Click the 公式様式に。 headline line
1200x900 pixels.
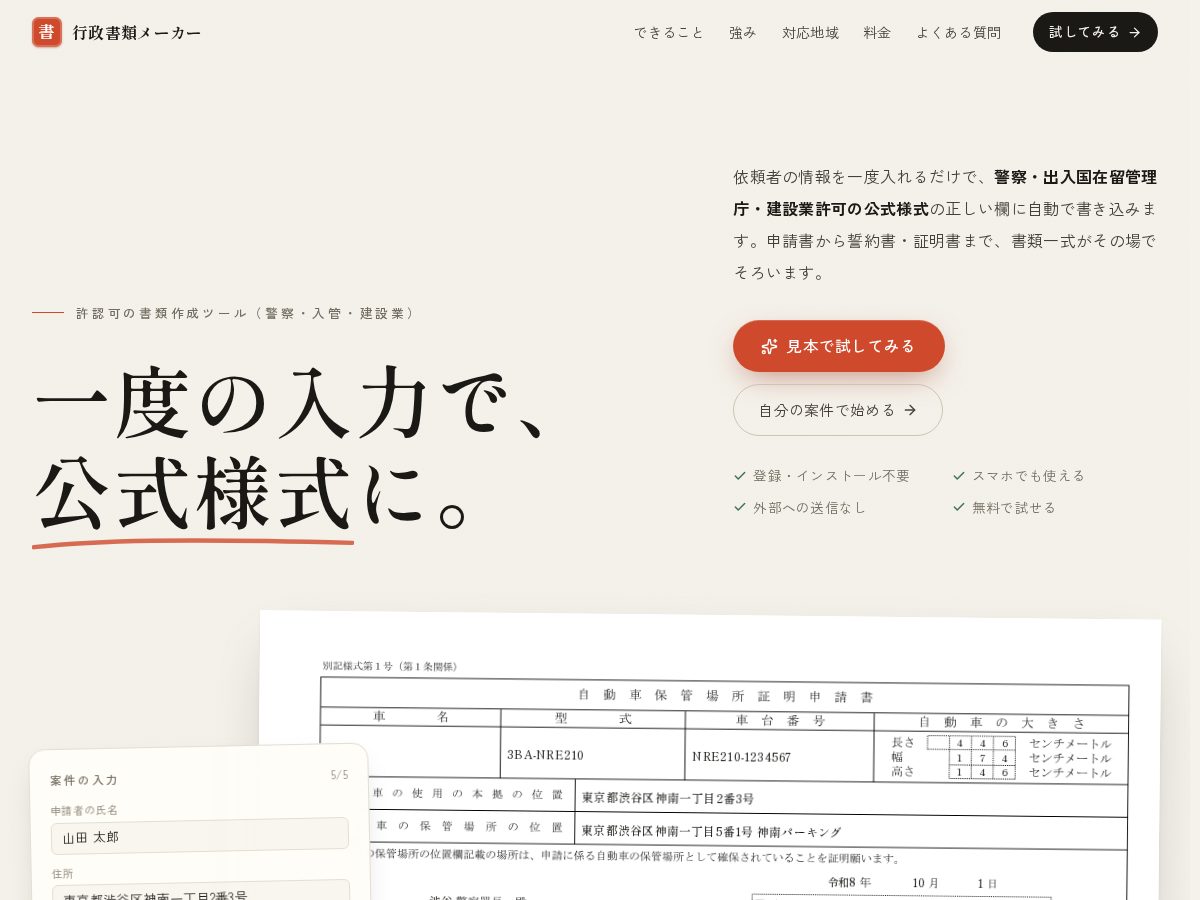249,494
